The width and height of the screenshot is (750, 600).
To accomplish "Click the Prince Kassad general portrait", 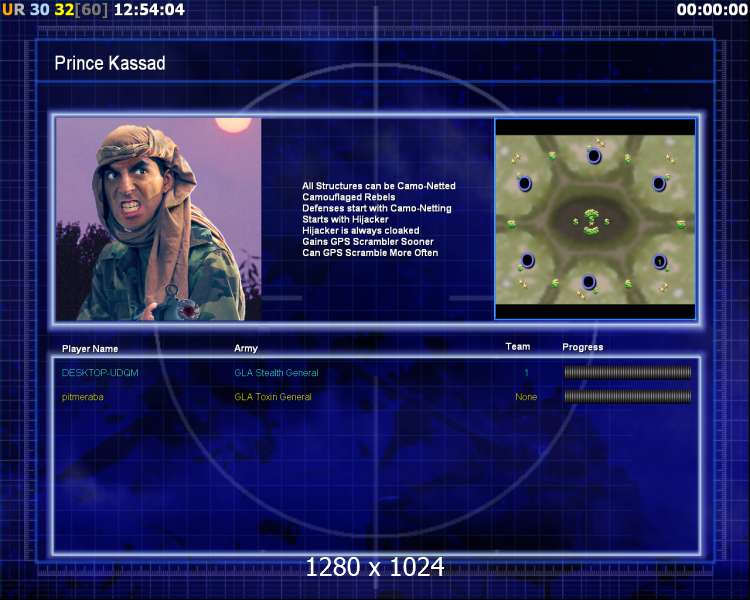I will [158, 219].
